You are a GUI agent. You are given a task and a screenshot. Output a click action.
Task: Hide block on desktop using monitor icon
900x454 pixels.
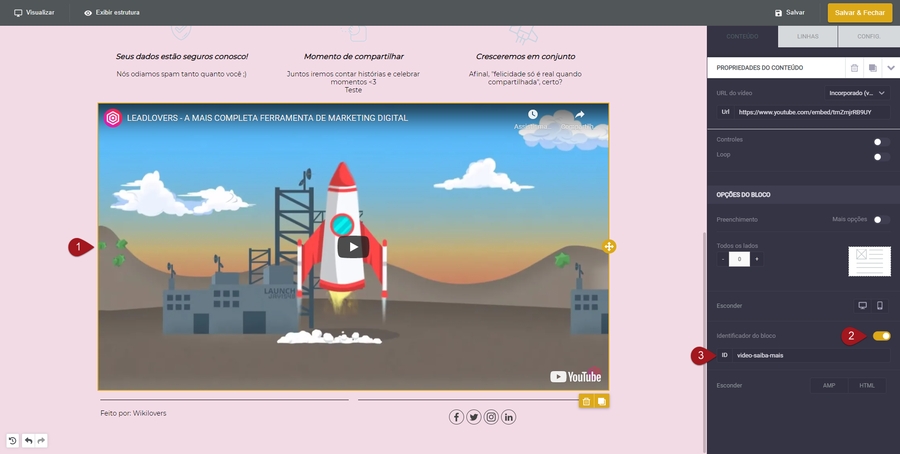coord(862,305)
